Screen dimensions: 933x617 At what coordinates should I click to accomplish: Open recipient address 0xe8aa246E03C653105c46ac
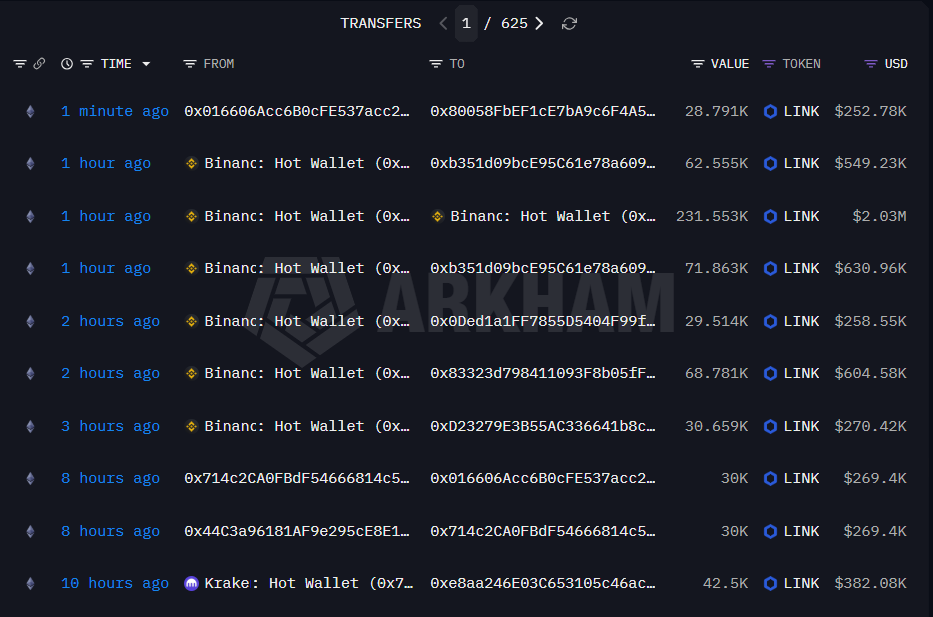(x=543, y=584)
